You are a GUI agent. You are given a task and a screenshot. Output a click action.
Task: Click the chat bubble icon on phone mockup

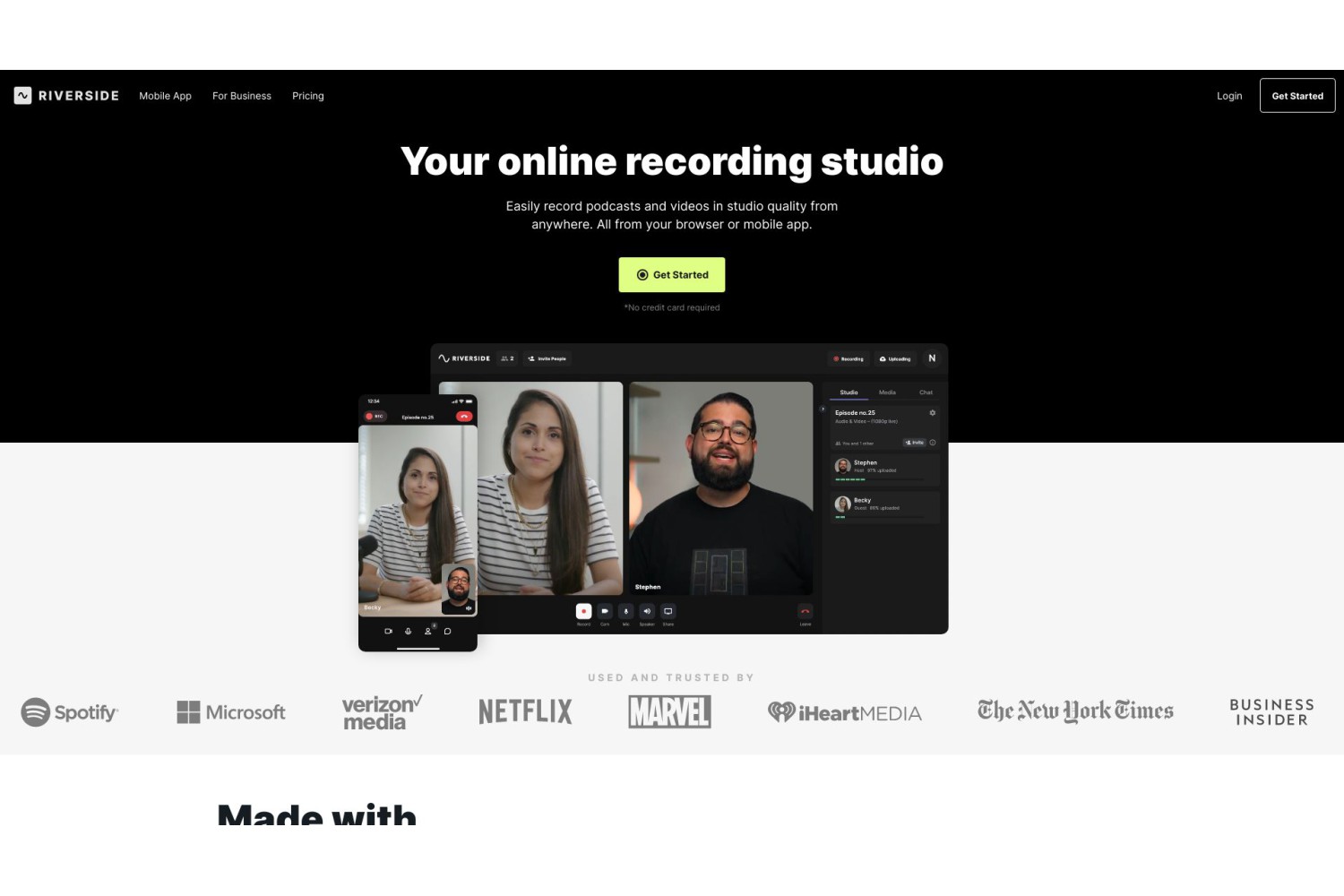pos(447,632)
